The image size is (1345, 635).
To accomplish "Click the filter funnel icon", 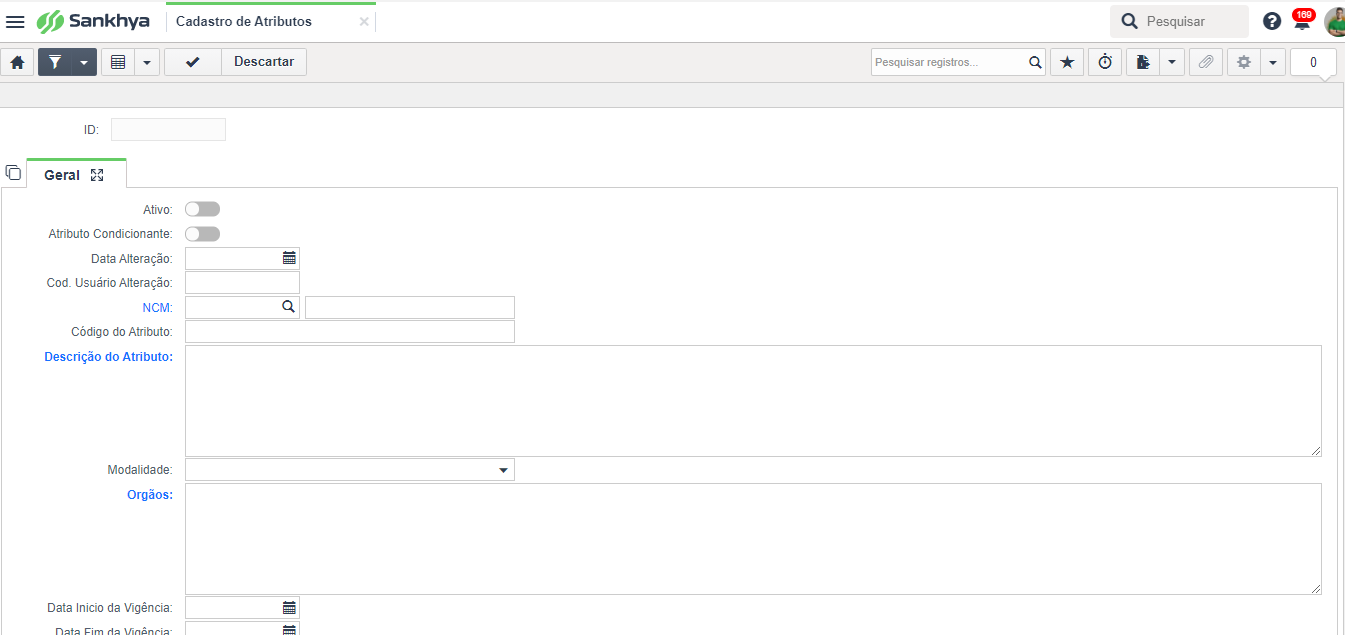I will pos(55,62).
